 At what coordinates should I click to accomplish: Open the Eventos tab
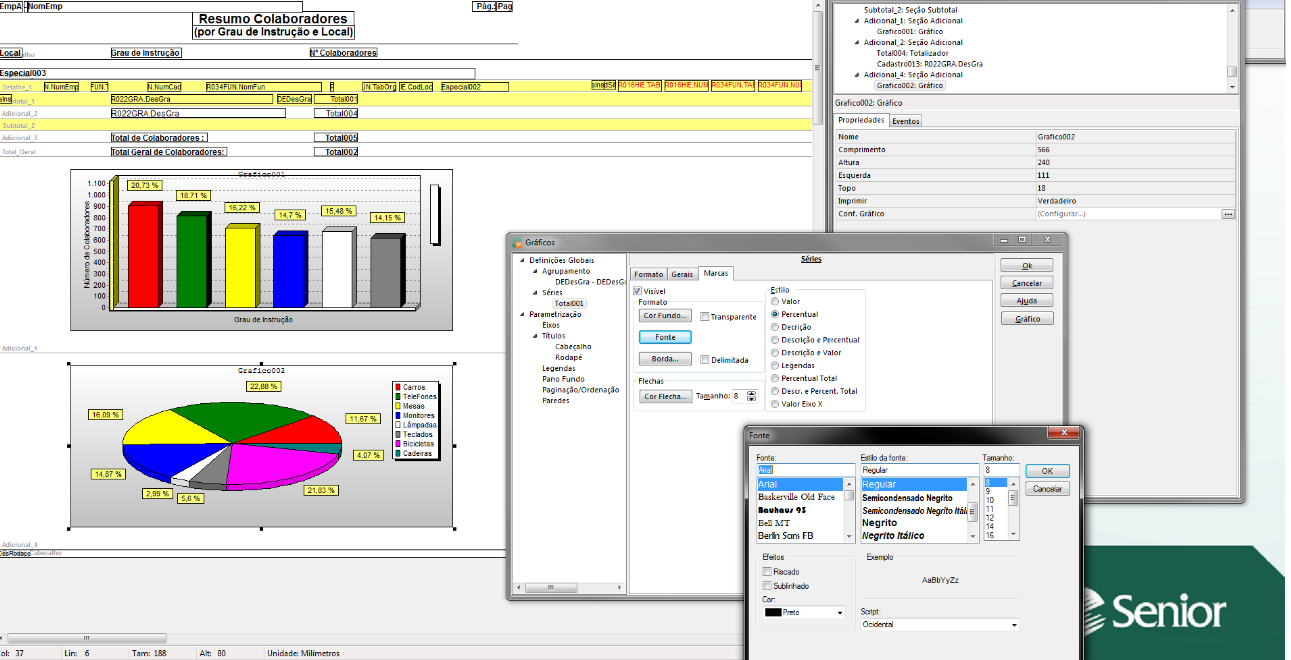click(906, 121)
